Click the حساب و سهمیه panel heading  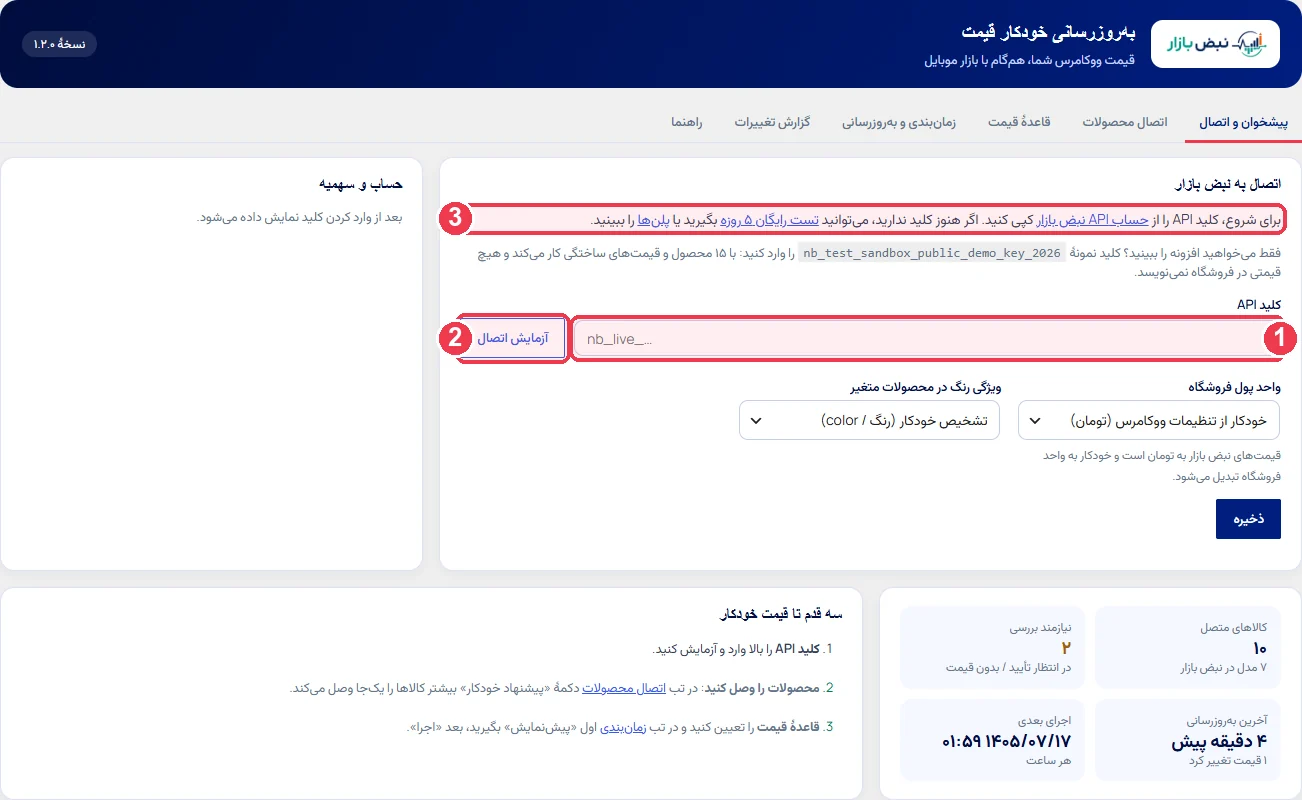(x=360, y=185)
